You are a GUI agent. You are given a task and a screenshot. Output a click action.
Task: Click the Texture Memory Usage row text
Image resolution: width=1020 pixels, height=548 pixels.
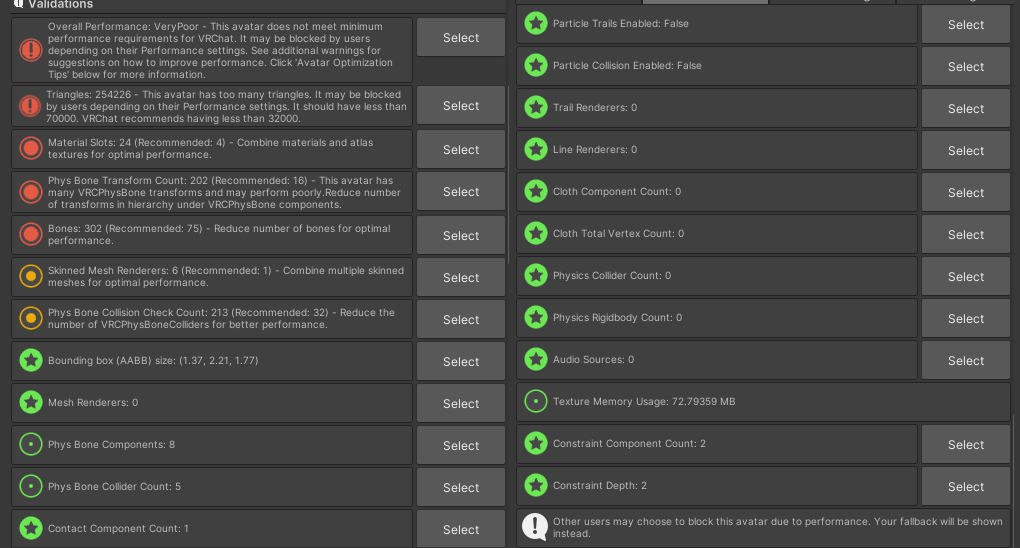(644, 402)
